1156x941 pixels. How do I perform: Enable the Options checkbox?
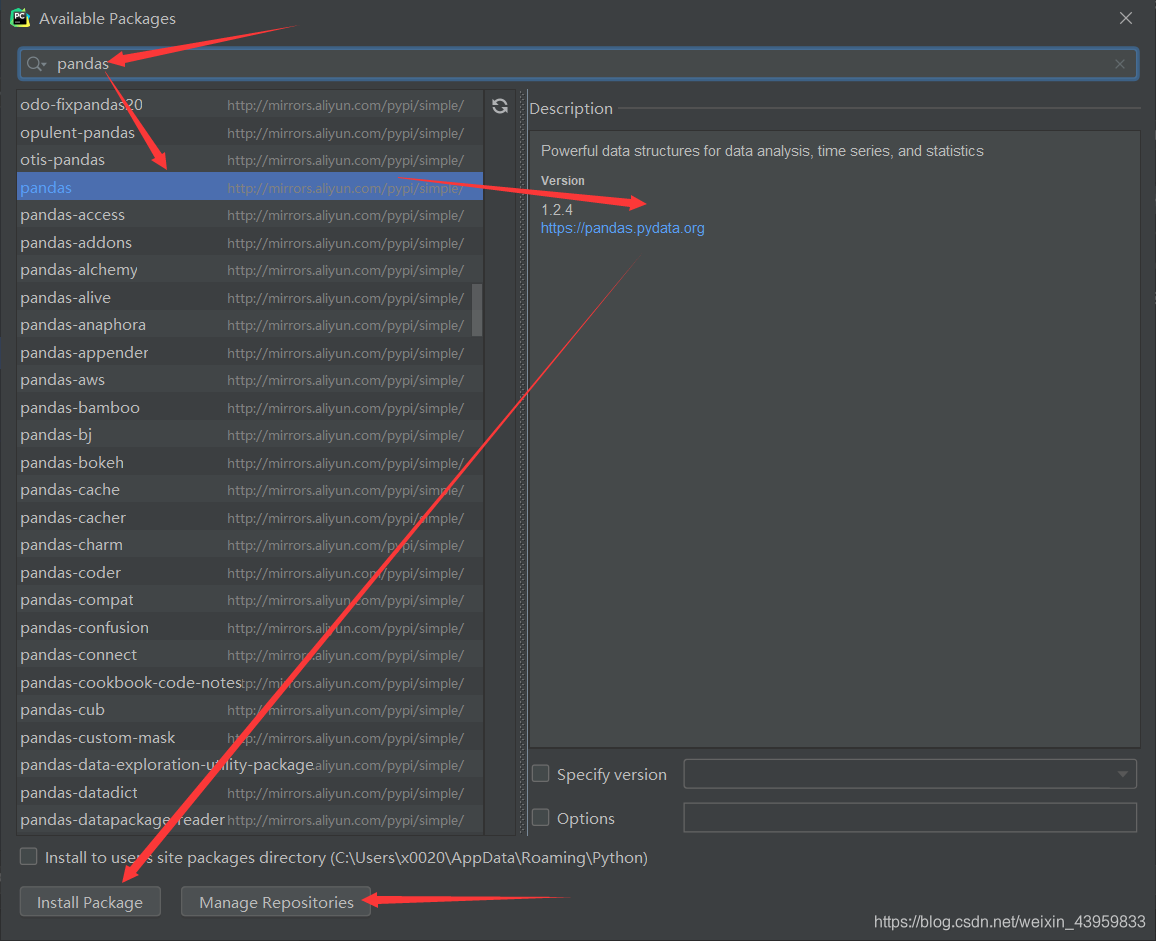[x=540, y=818]
